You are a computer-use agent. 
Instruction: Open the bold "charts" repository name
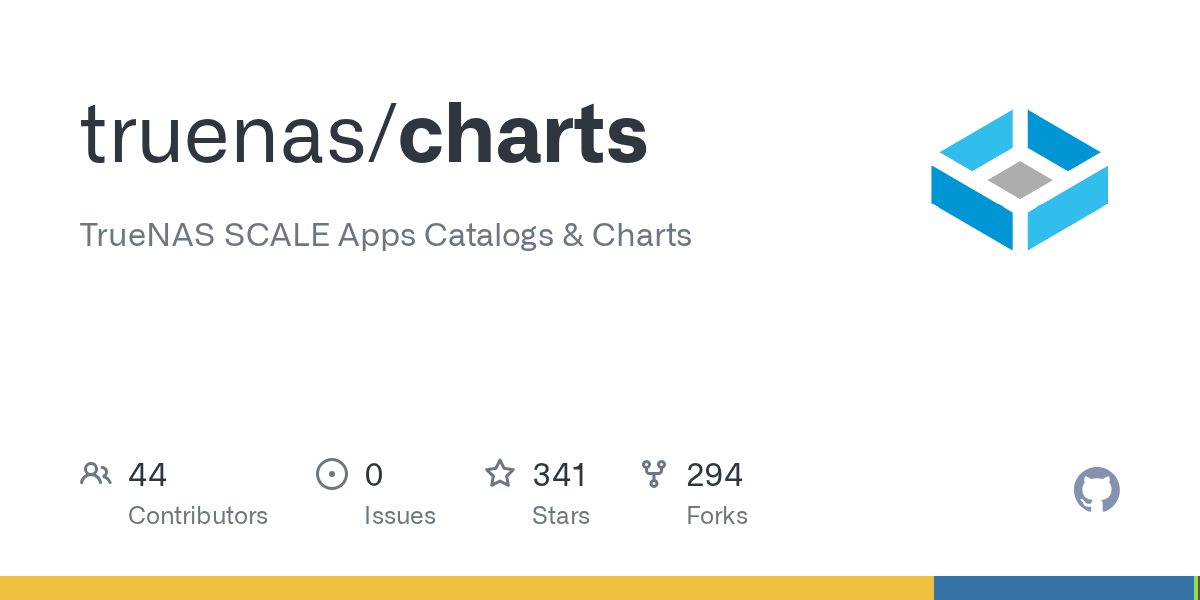523,135
